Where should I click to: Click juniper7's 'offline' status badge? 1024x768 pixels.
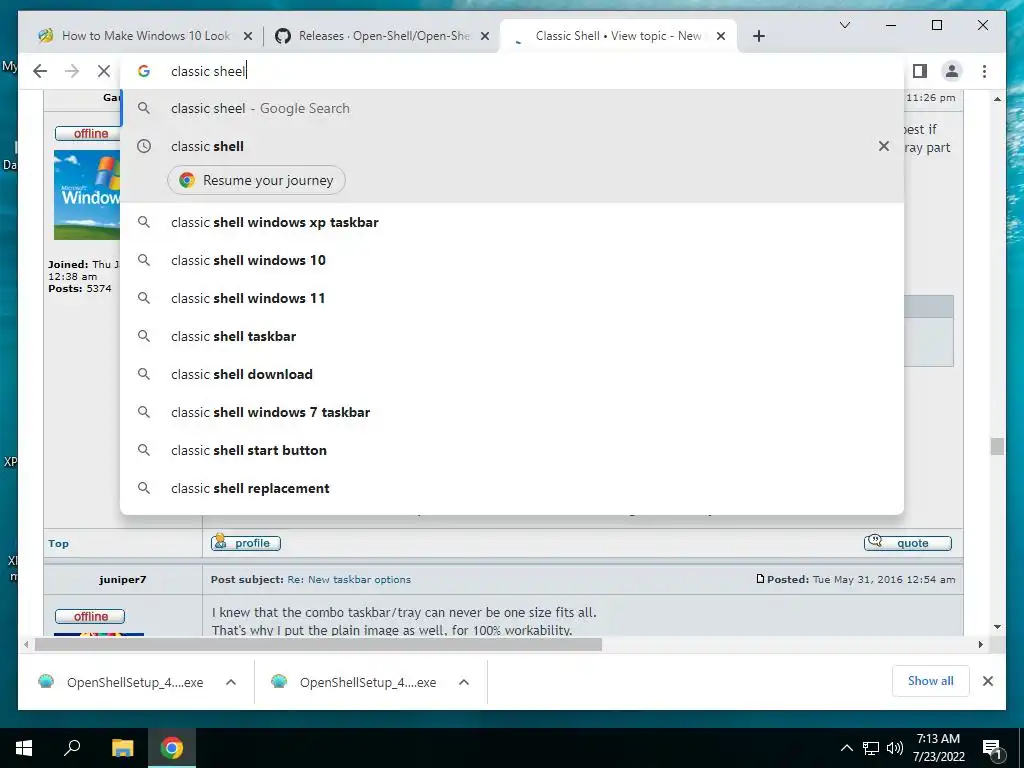(90, 616)
